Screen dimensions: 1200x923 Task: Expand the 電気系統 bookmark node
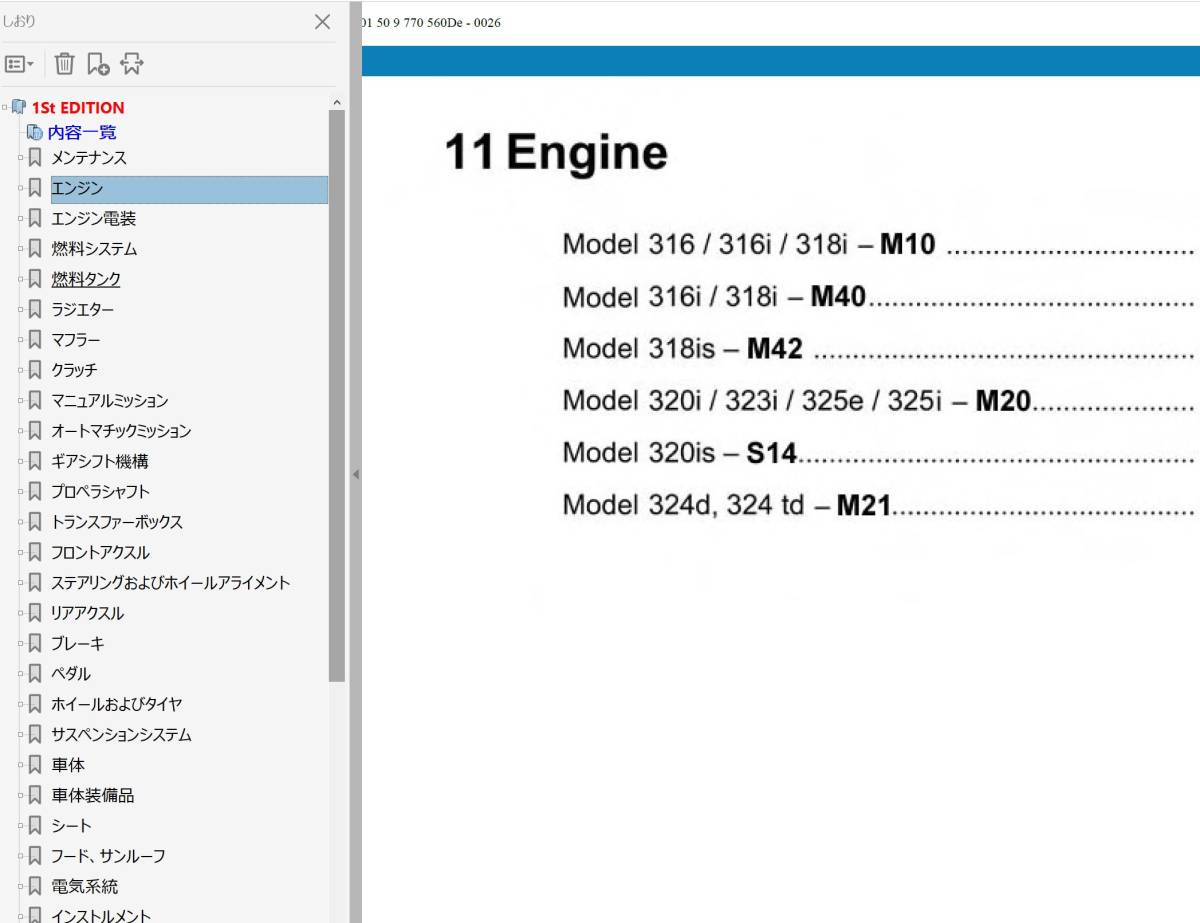pyautogui.click(x=20, y=886)
